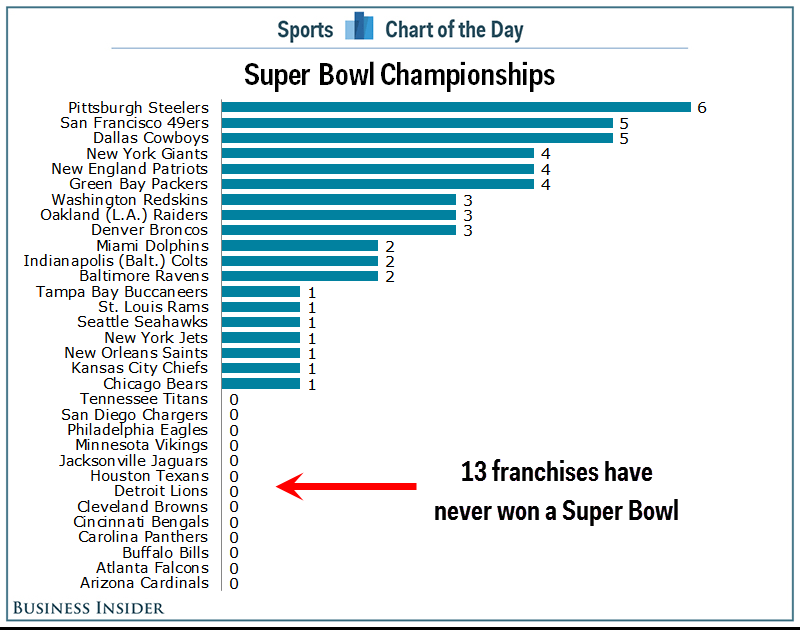This screenshot has width=800, height=630.
Task: Click the 13 franchises annotation text
Action: pos(556,491)
